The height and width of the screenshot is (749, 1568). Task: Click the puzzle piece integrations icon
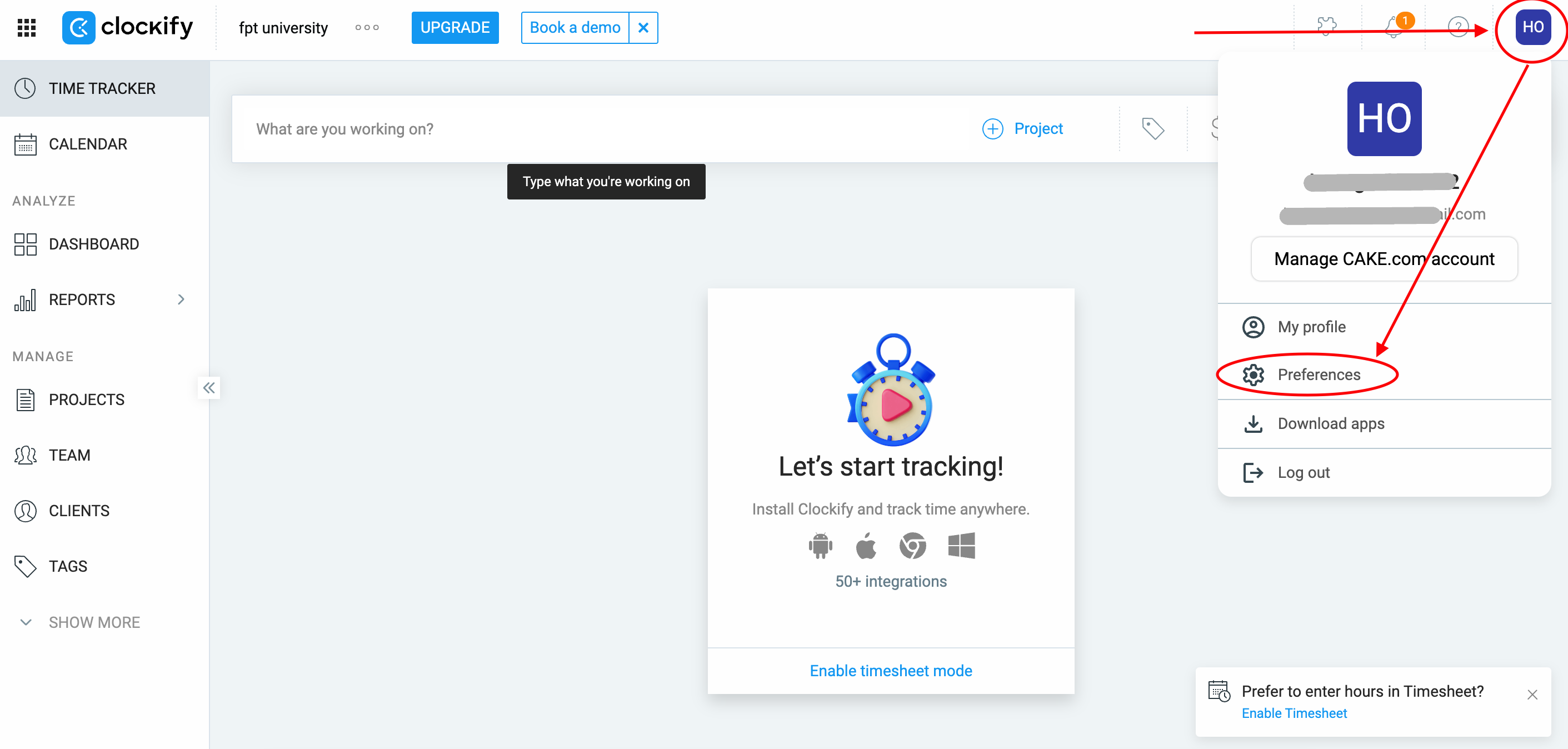1326,26
